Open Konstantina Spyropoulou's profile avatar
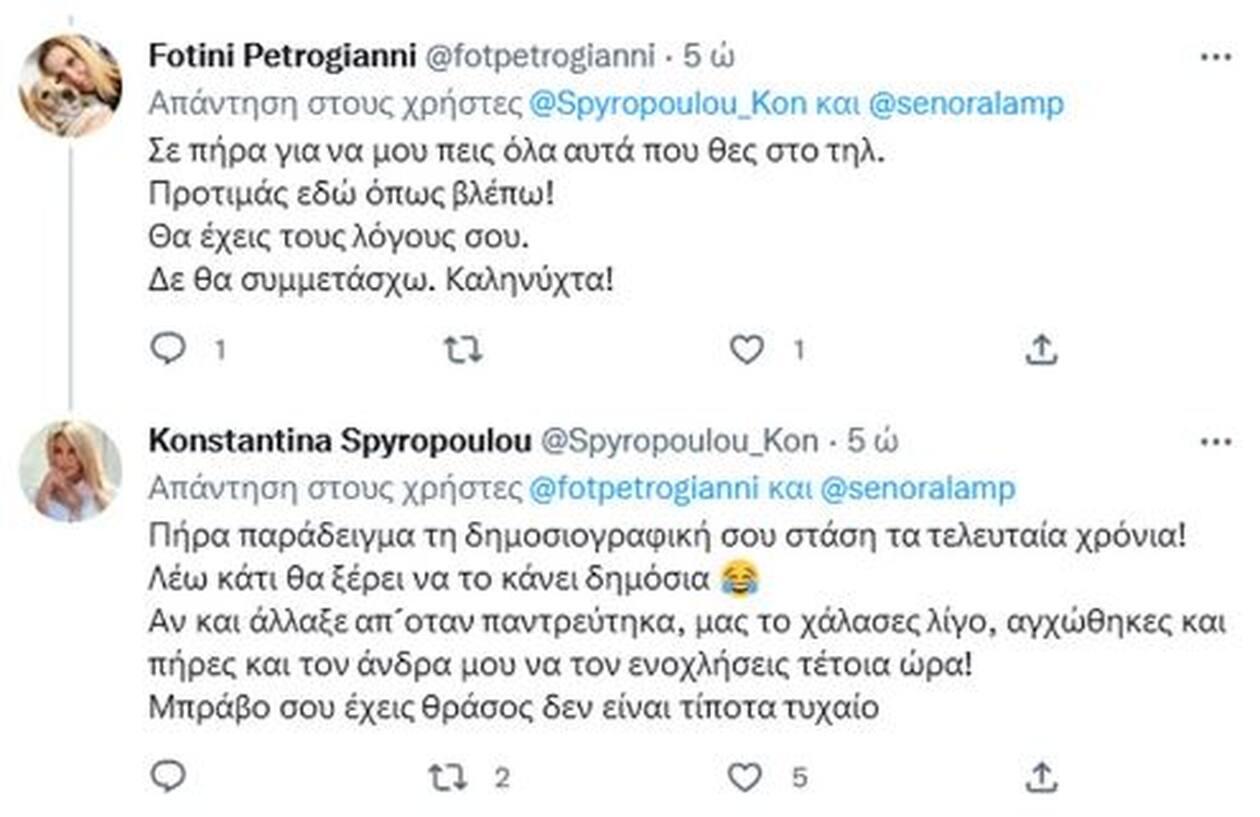1260x817 pixels. coord(66,457)
